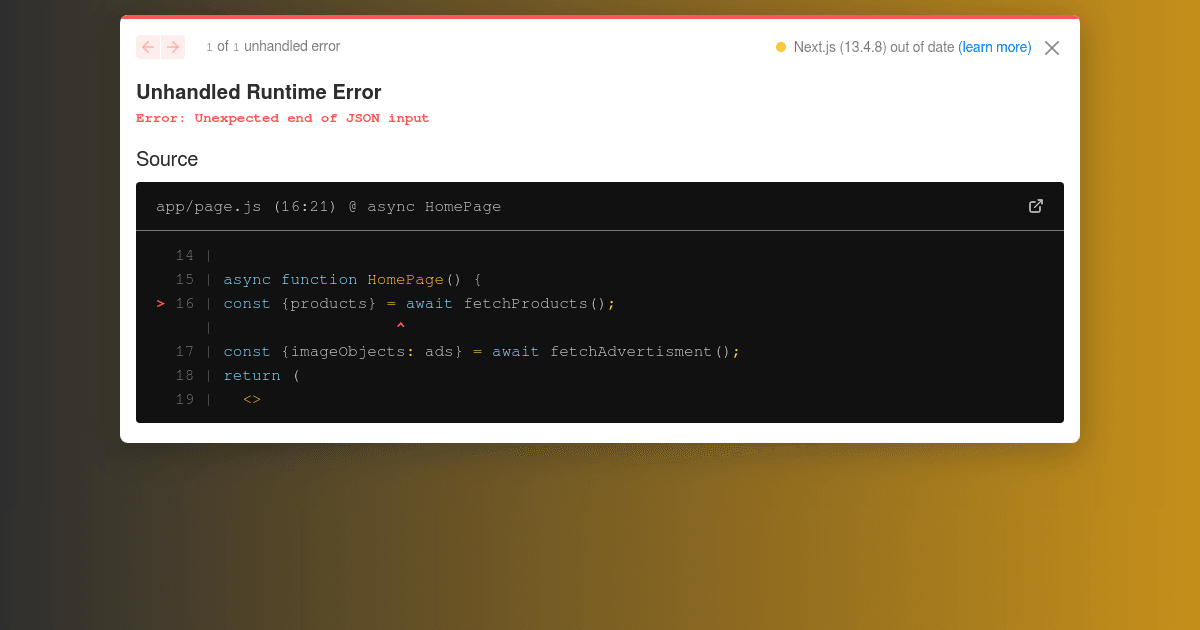Click 'Unhandled Runtime Error' heading
Viewport: 1200px width, 630px height.
pos(259,92)
